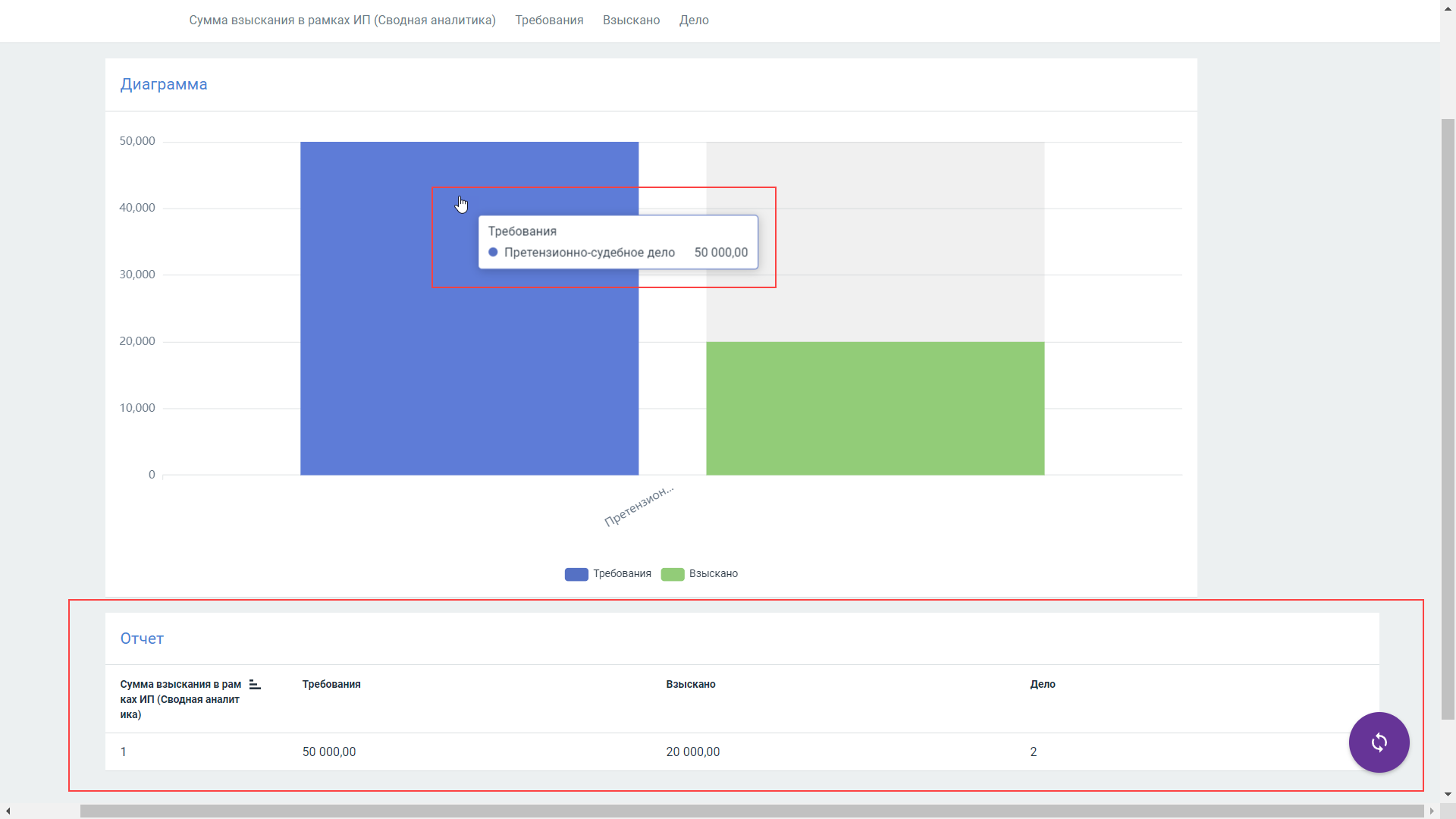Select the Взыскано item in top bar
The width and height of the screenshot is (1456, 819).
coord(631,20)
